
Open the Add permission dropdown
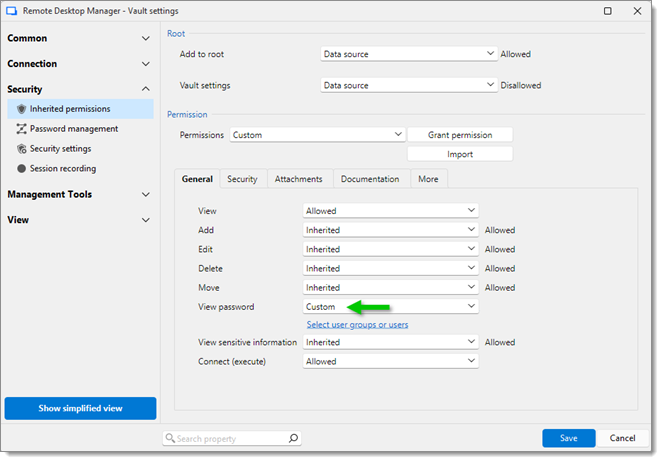[x=391, y=230]
